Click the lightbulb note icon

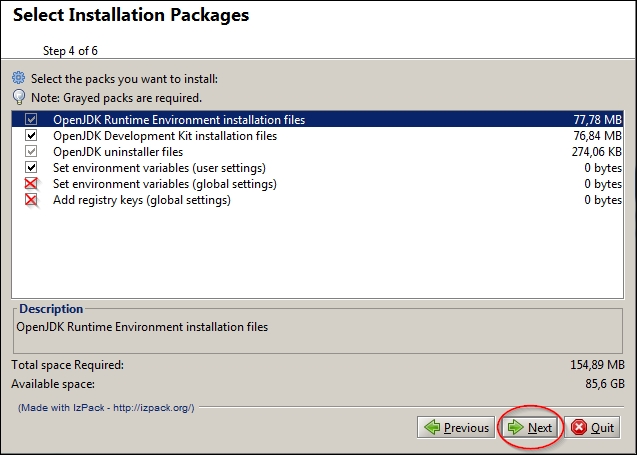[19, 97]
